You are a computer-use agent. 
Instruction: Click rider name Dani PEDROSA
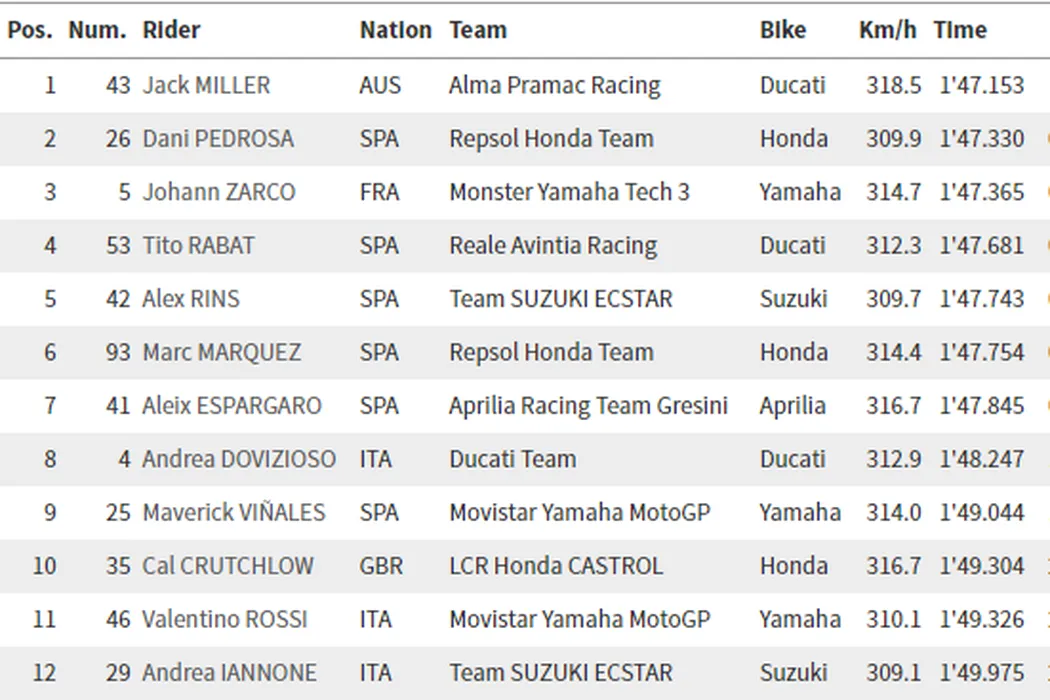[218, 139]
